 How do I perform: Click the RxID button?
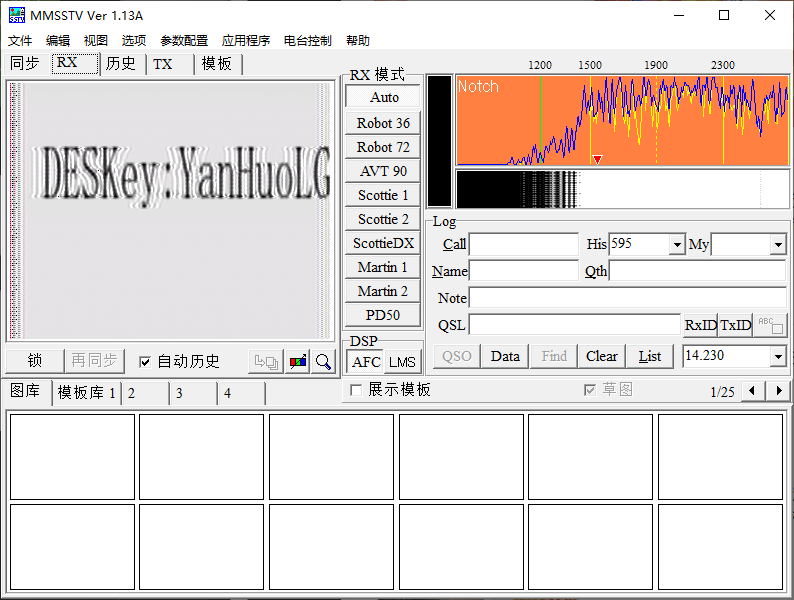700,325
